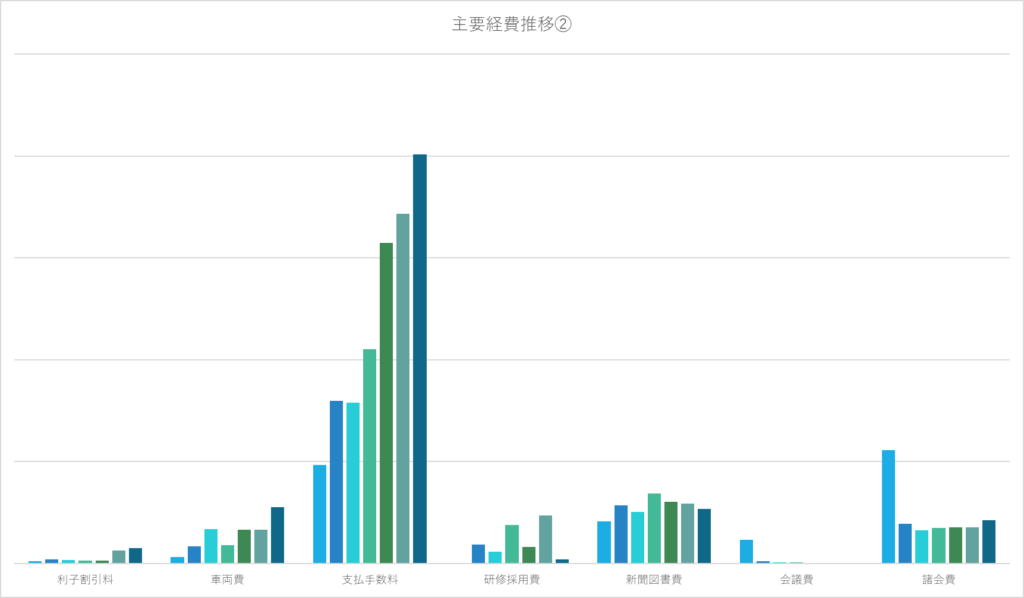Image resolution: width=1024 pixels, height=598 pixels.
Task: Click the tallest green bar in 新聞図書費
Action: 654,528
